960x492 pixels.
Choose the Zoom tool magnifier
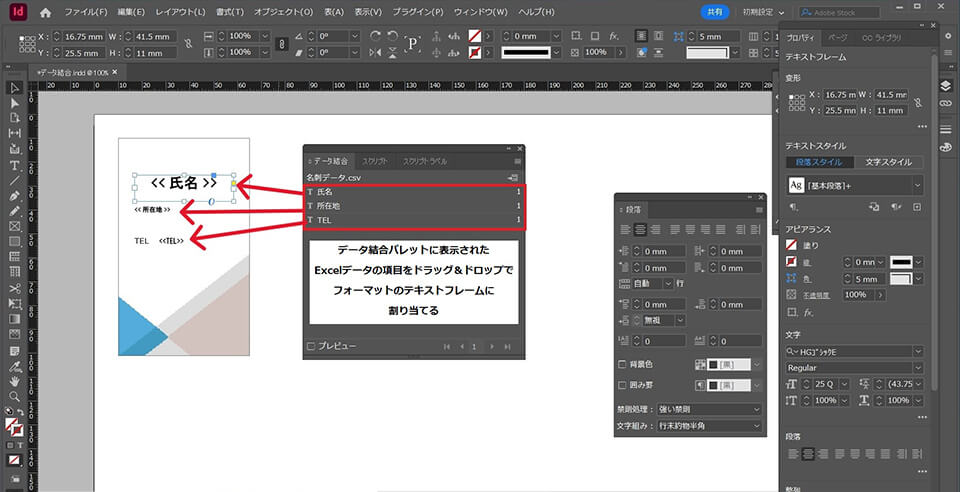pyautogui.click(x=15, y=396)
